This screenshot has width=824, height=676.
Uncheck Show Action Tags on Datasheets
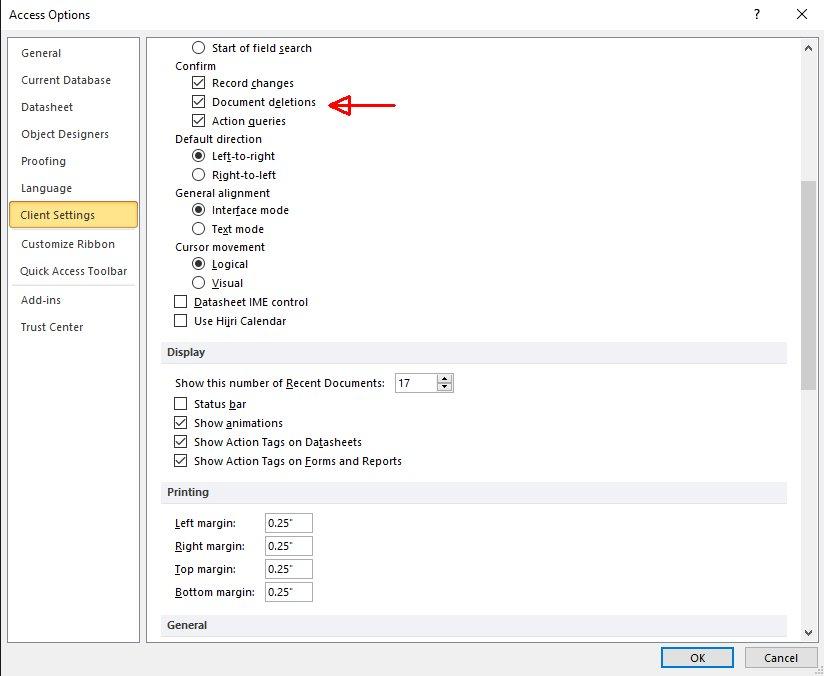click(180, 442)
